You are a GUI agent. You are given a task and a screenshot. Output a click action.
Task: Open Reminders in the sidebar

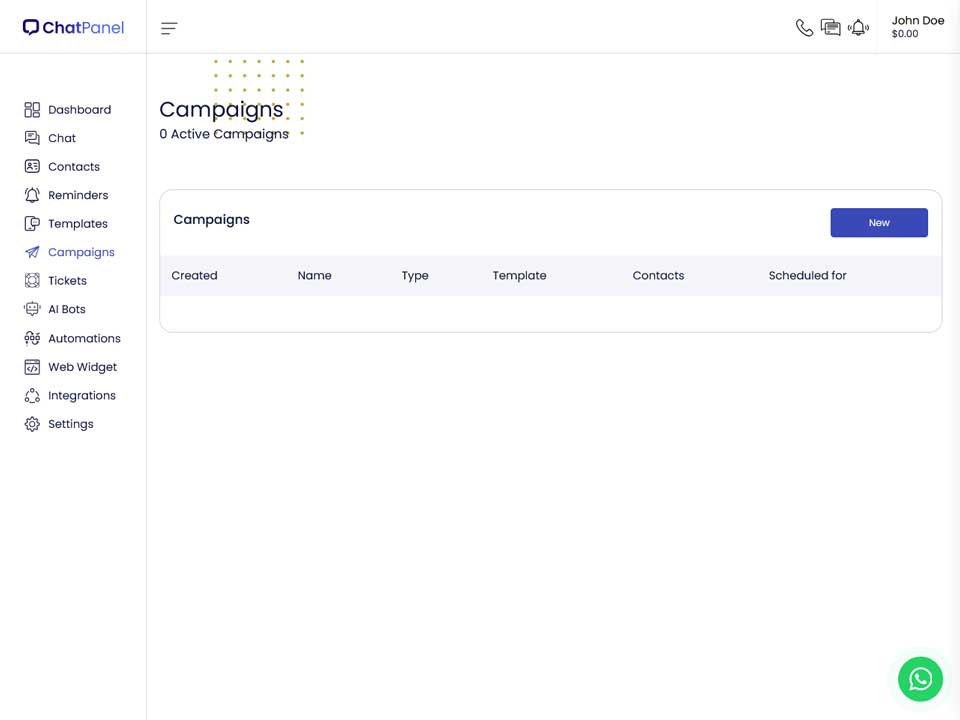pyautogui.click(x=78, y=195)
